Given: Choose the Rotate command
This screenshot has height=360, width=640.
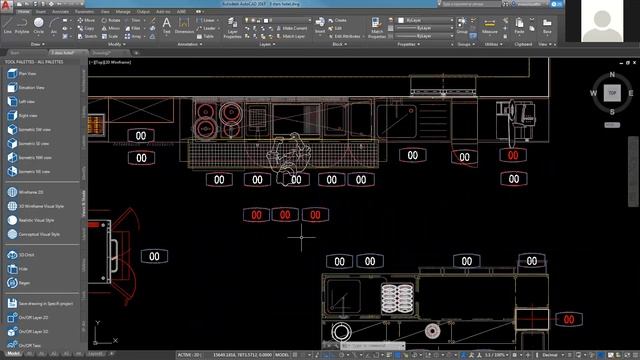Looking at the screenshot, I should pyautogui.click(x=111, y=20).
